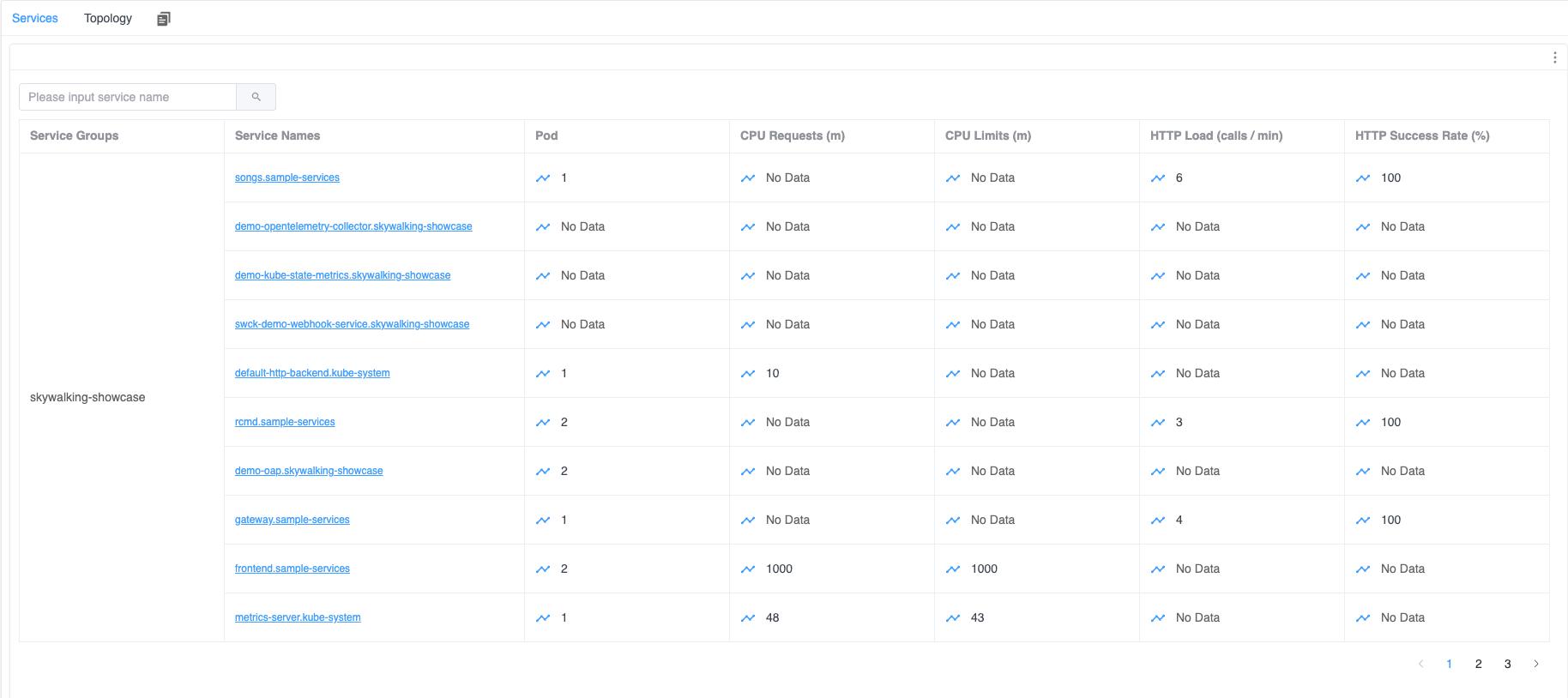Open trend chart for songs.sample-services Pod
The height and width of the screenshot is (698, 1568).
click(543, 178)
